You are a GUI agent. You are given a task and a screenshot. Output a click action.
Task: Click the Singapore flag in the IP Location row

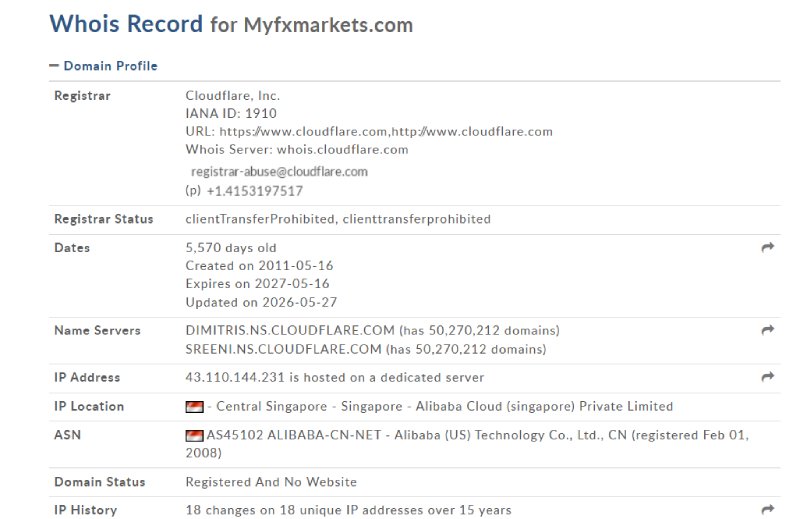(x=194, y=407)
